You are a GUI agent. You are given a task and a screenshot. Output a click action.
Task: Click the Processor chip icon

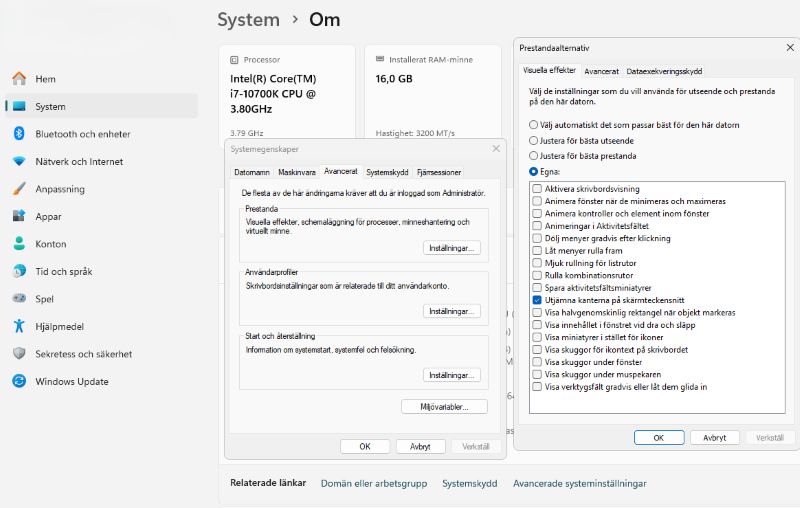click(234, 60)
